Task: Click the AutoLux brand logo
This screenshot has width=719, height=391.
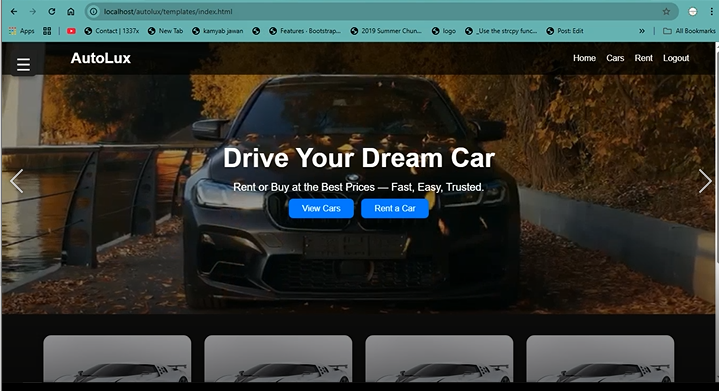Action: pos(100,58)
